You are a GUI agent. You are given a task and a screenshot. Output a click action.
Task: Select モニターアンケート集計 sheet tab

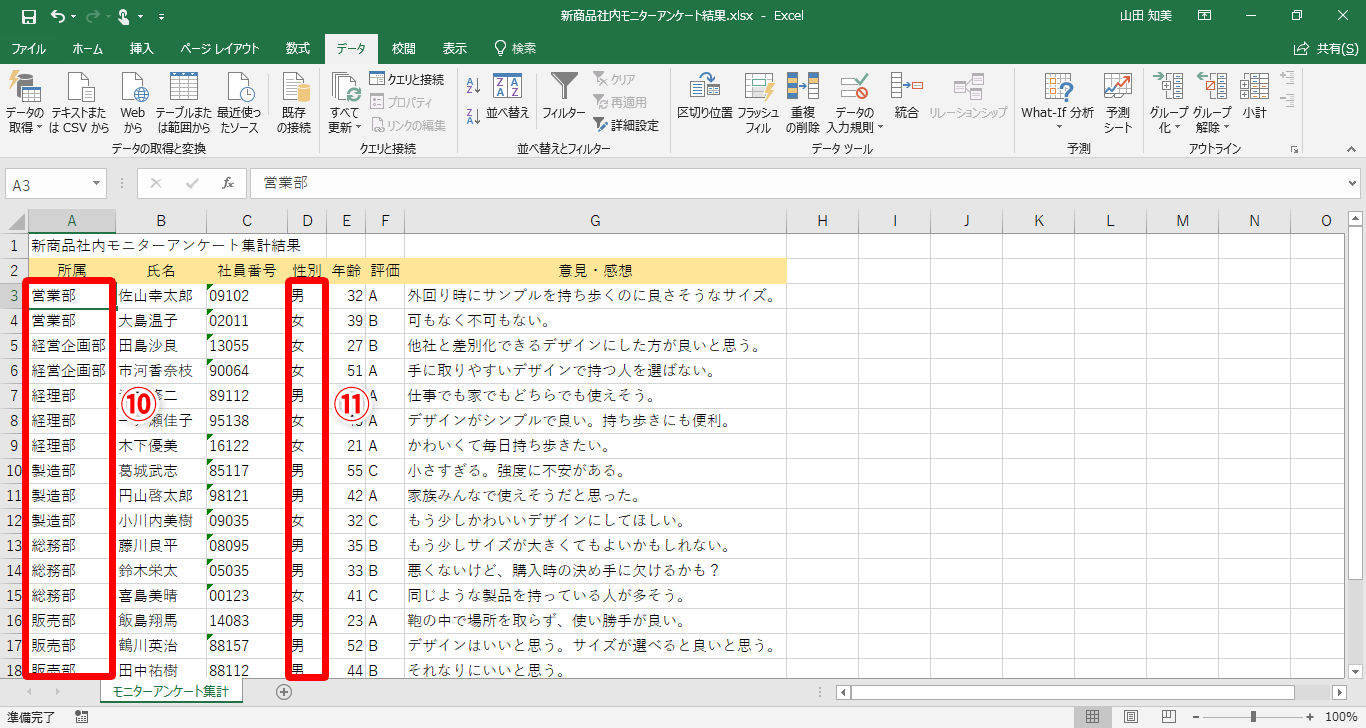click(x=171, y=691)
